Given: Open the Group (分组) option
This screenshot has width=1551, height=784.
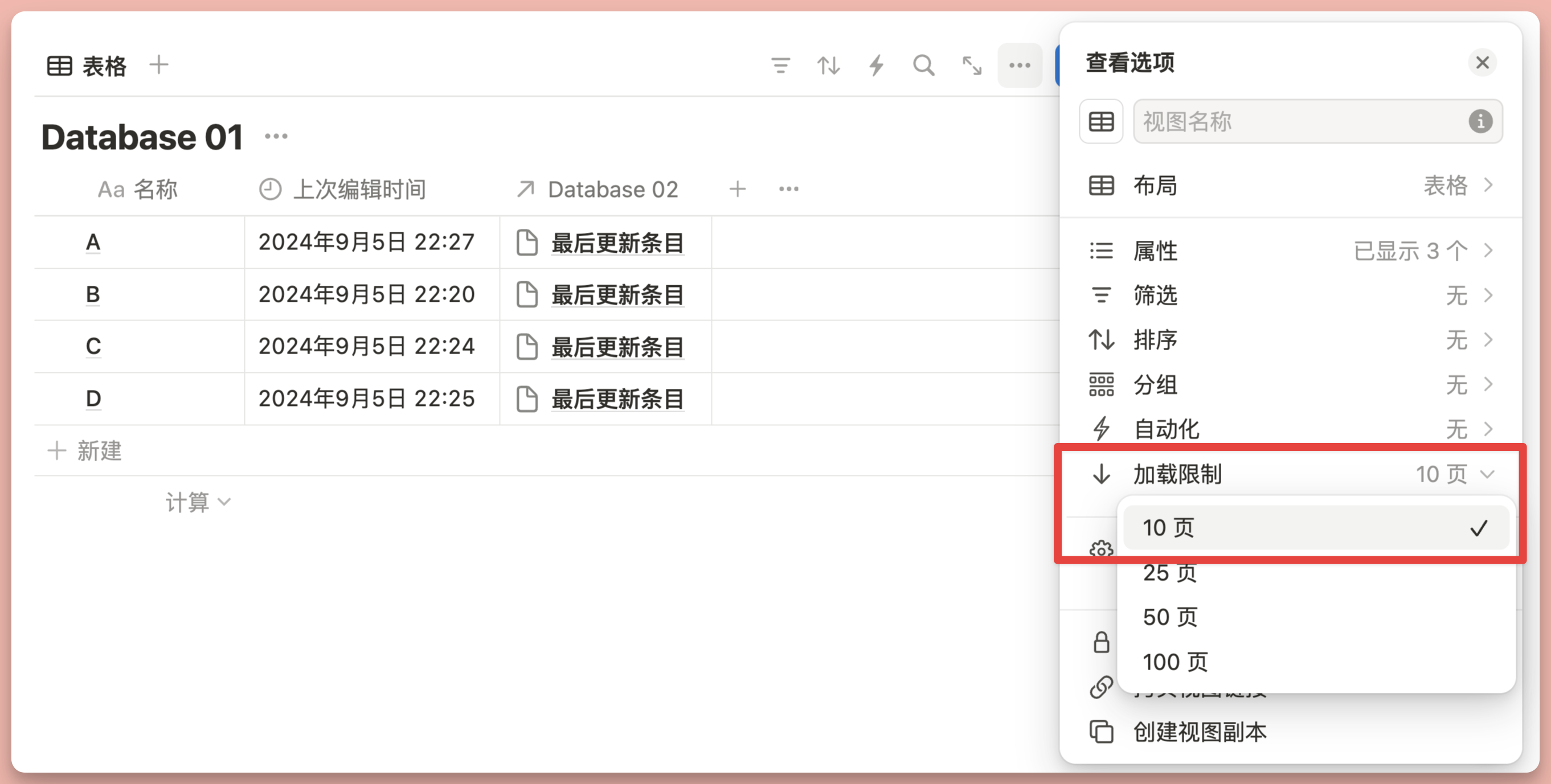Looking at the screenshot, I should (x=1291, y=384).
